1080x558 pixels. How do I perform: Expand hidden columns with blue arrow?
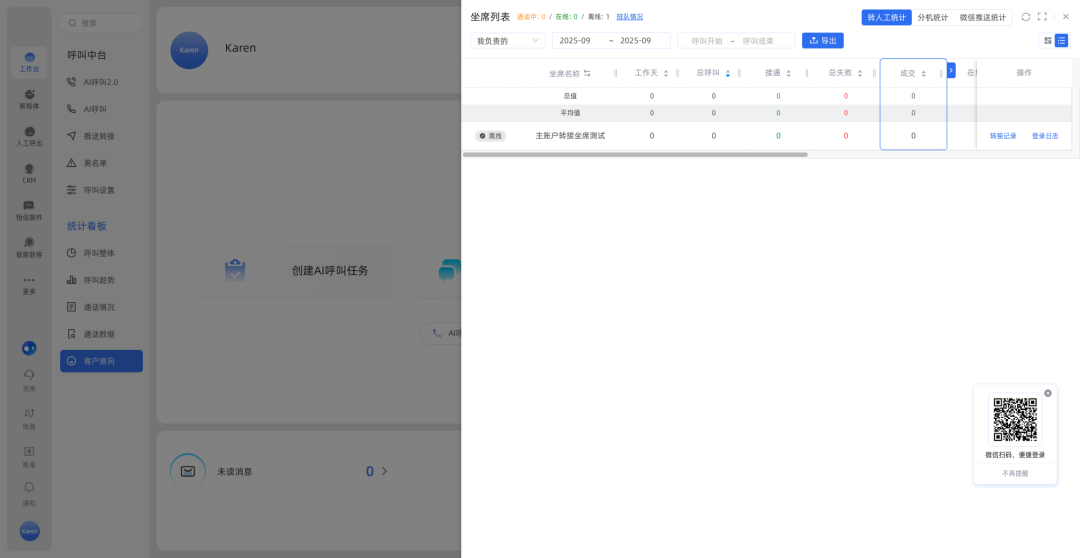point(951,70)
